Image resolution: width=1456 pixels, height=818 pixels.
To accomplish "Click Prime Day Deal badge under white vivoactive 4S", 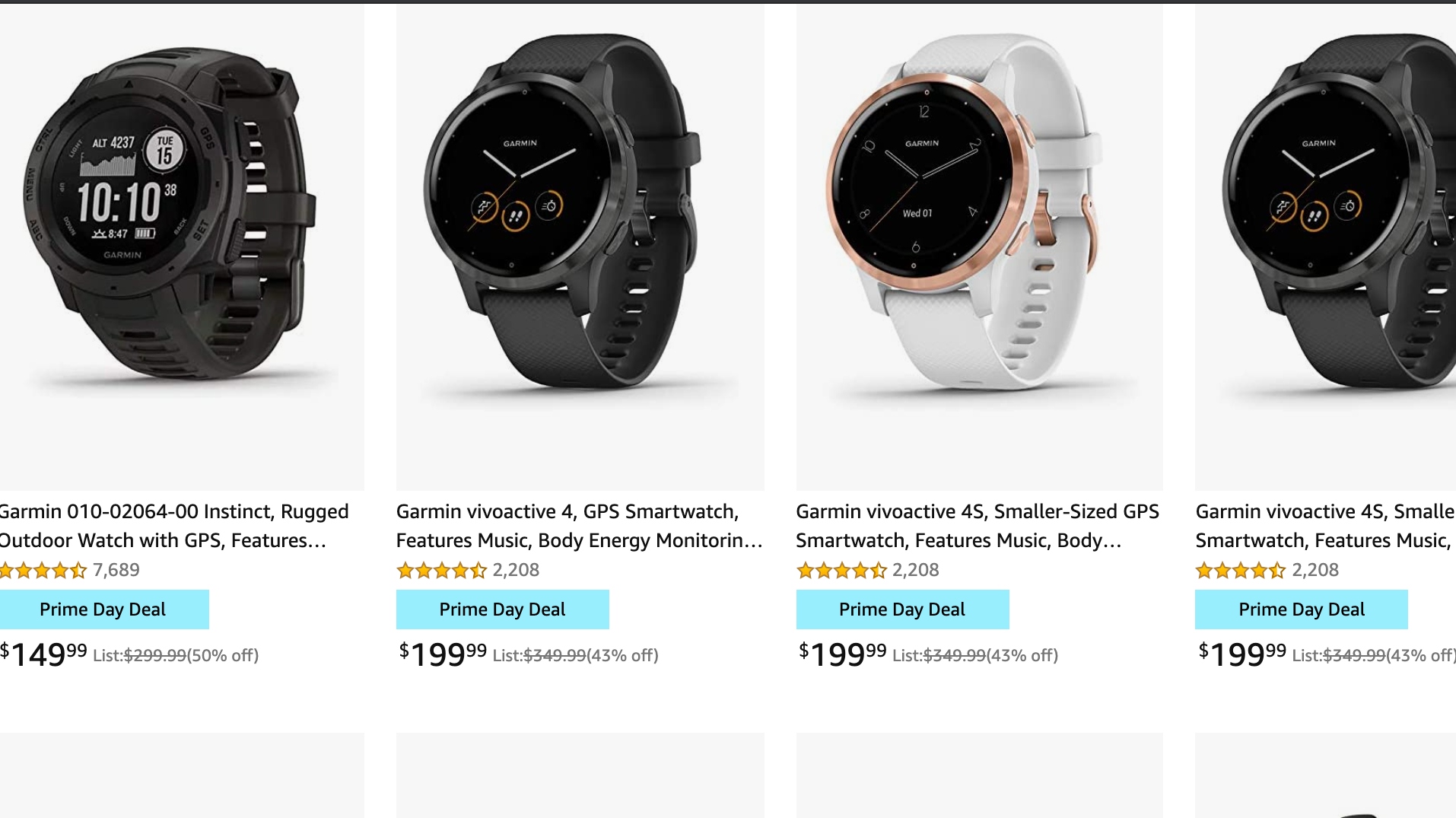I will (x=903, y=610).
